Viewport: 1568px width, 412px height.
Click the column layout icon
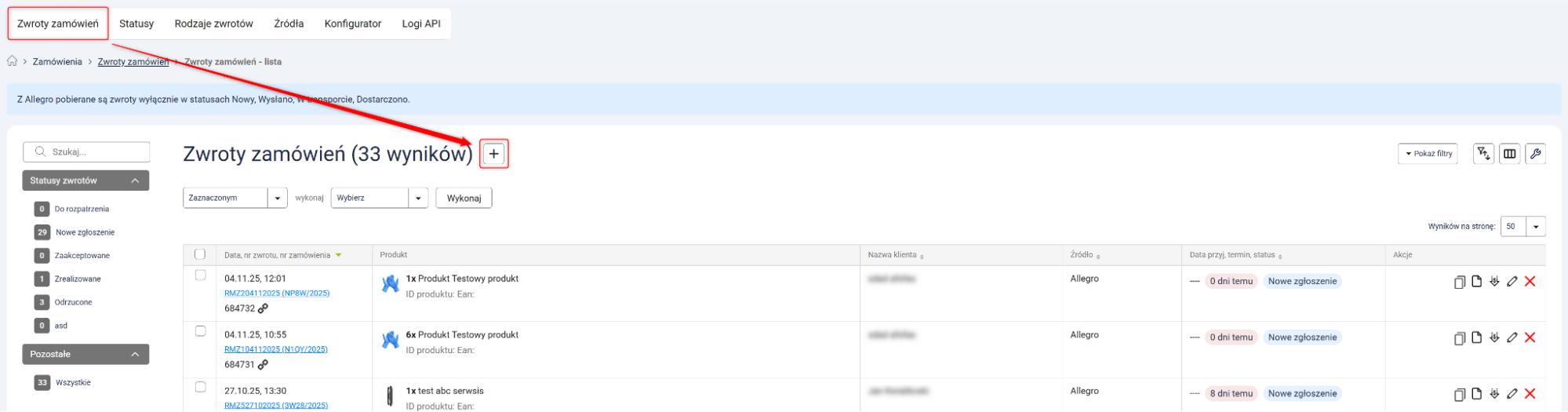tap(1509, 154)
